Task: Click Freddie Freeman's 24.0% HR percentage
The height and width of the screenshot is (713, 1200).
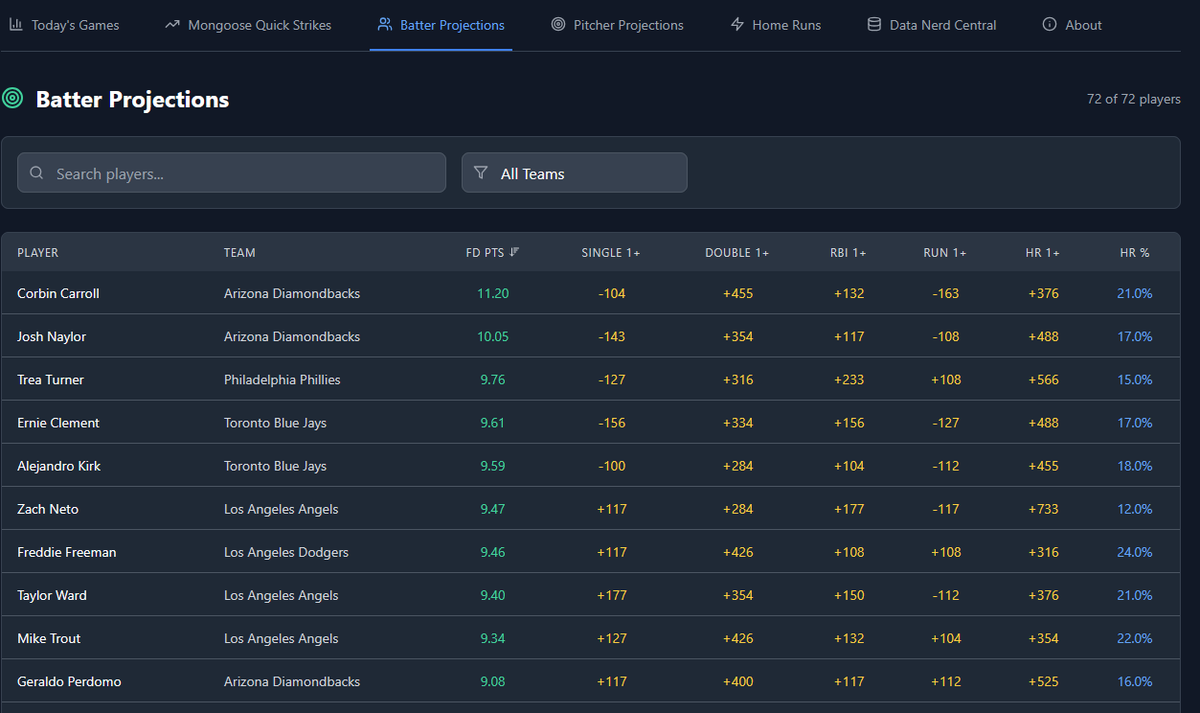Action: tap(1135, 552)
